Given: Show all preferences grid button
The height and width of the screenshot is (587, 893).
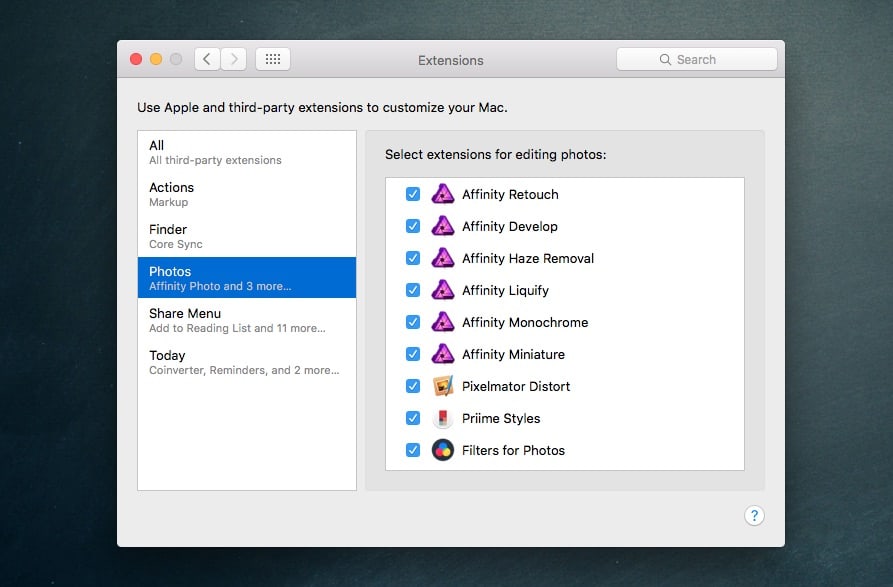Looking at the screenshot, I should point(273,59).
